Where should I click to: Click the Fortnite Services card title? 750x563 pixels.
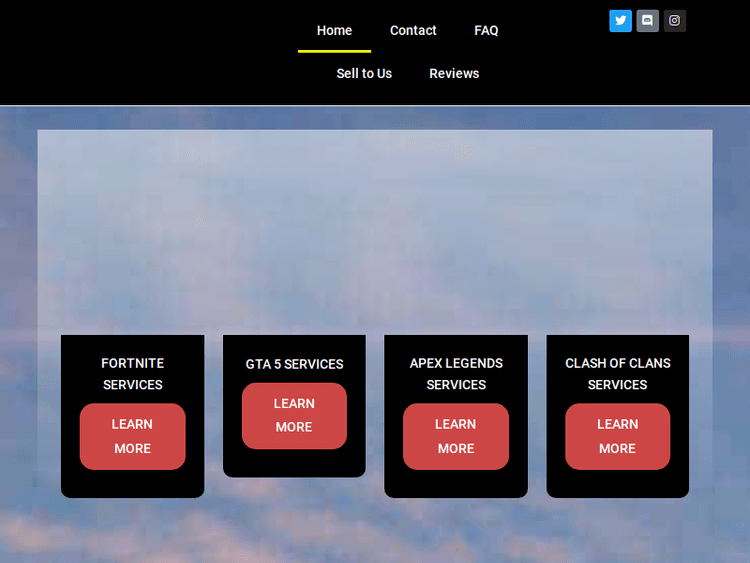pyautogui.click(x=132, y=374)
